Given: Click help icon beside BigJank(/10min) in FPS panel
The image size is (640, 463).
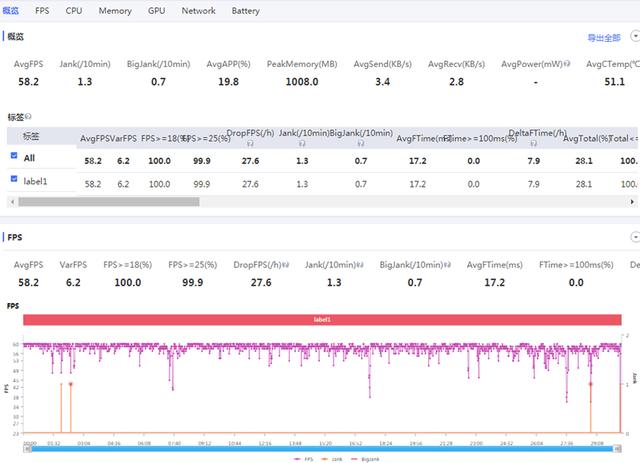Looking at the screenshot, I should pyautogui.click(x=445, y=265).
